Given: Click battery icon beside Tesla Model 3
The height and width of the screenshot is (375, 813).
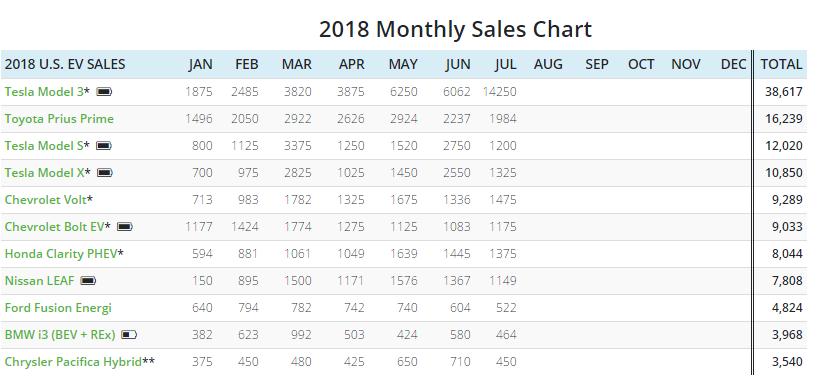Looking at the screenshot, I should pyautogui.click(x=104, y=92).
